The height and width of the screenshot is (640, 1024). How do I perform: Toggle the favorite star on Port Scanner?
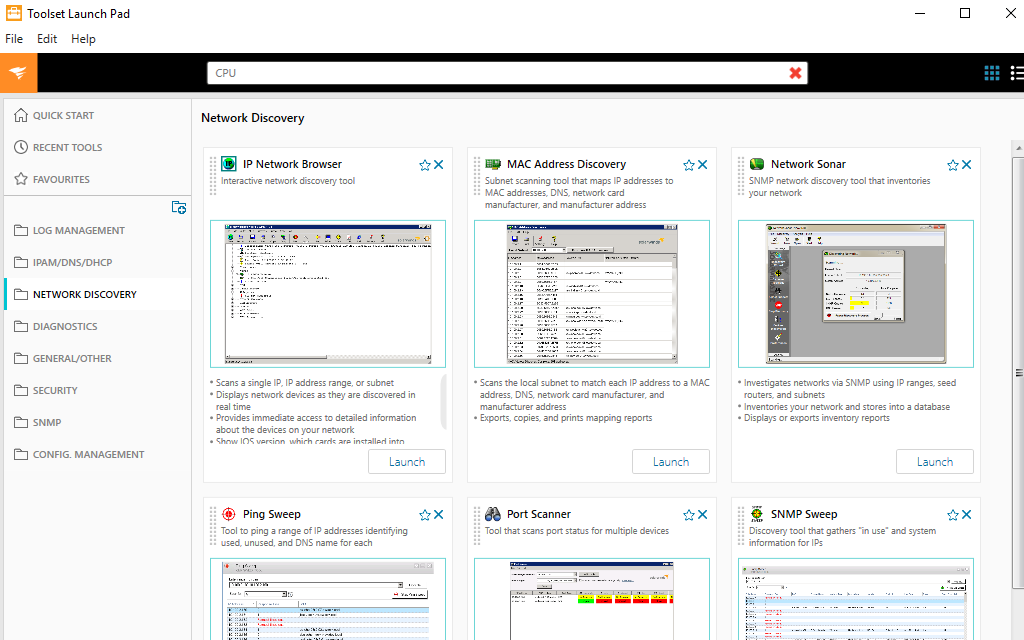(x=688, y=514)
